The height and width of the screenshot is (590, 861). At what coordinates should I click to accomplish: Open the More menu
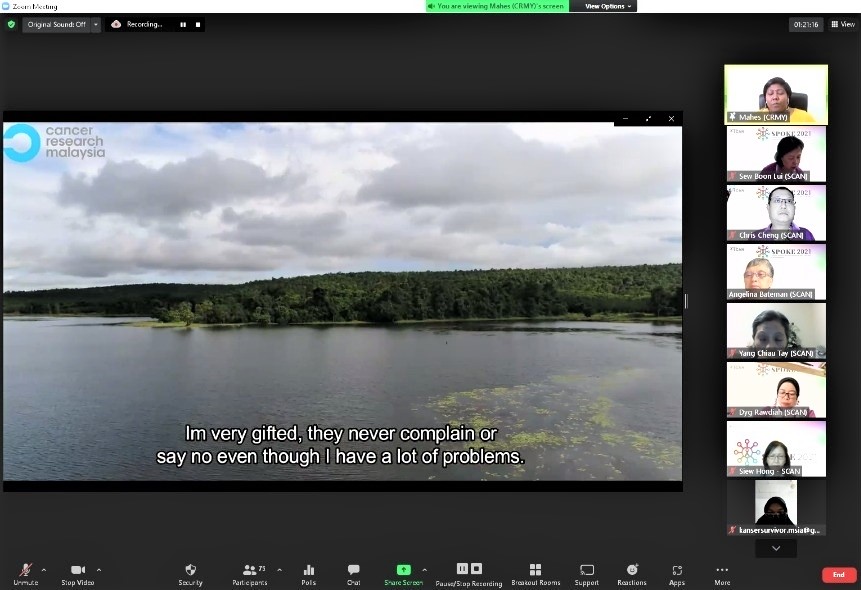[x=722, y=572]
